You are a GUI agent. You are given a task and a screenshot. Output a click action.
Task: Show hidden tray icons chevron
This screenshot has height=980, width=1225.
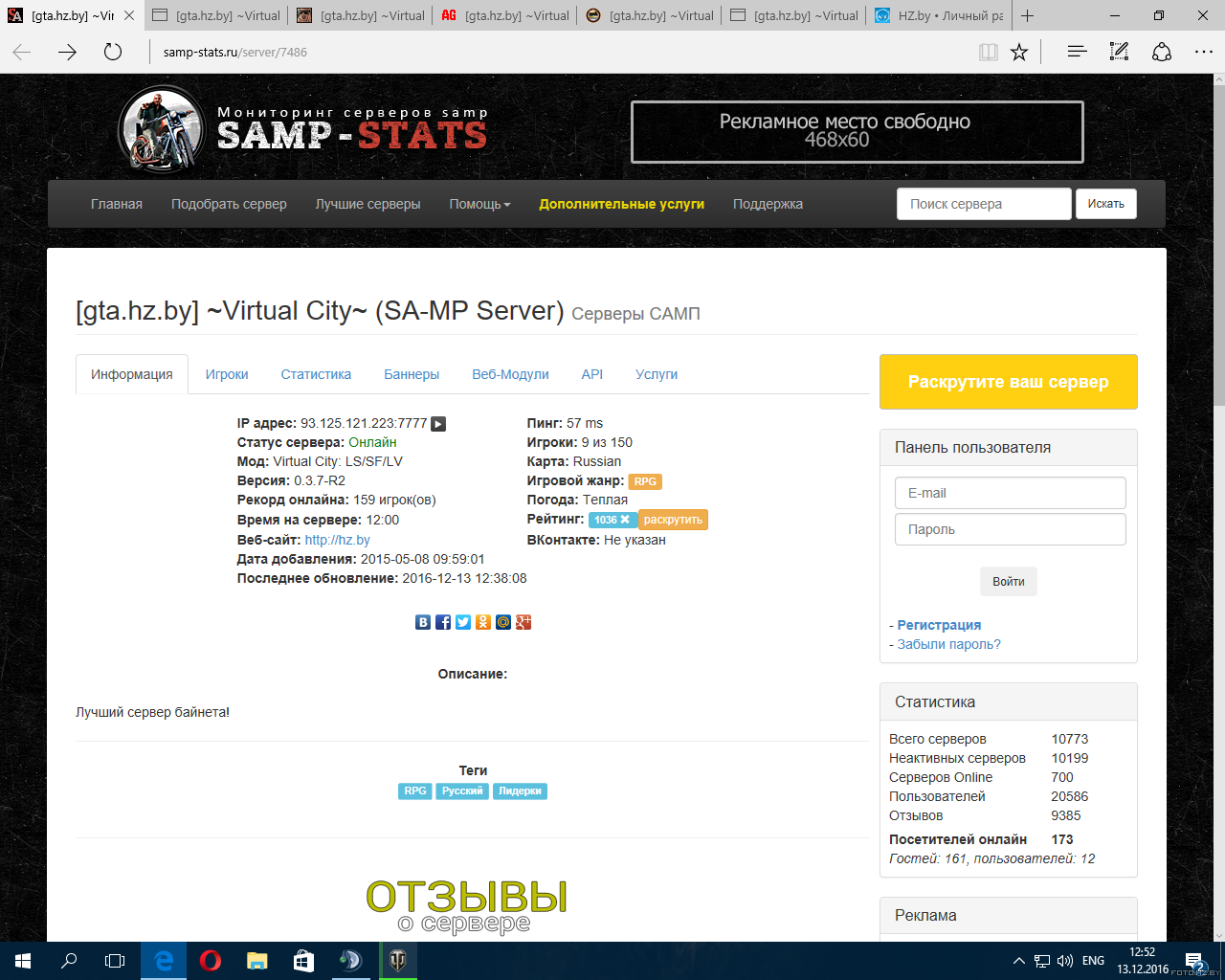(1019, 961)
